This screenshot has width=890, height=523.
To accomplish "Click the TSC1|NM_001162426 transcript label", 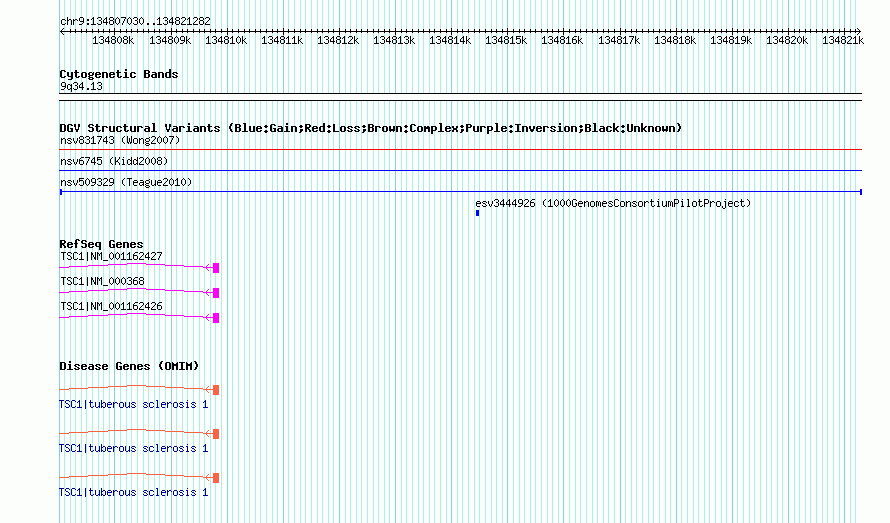I will (x=111, y=306).
